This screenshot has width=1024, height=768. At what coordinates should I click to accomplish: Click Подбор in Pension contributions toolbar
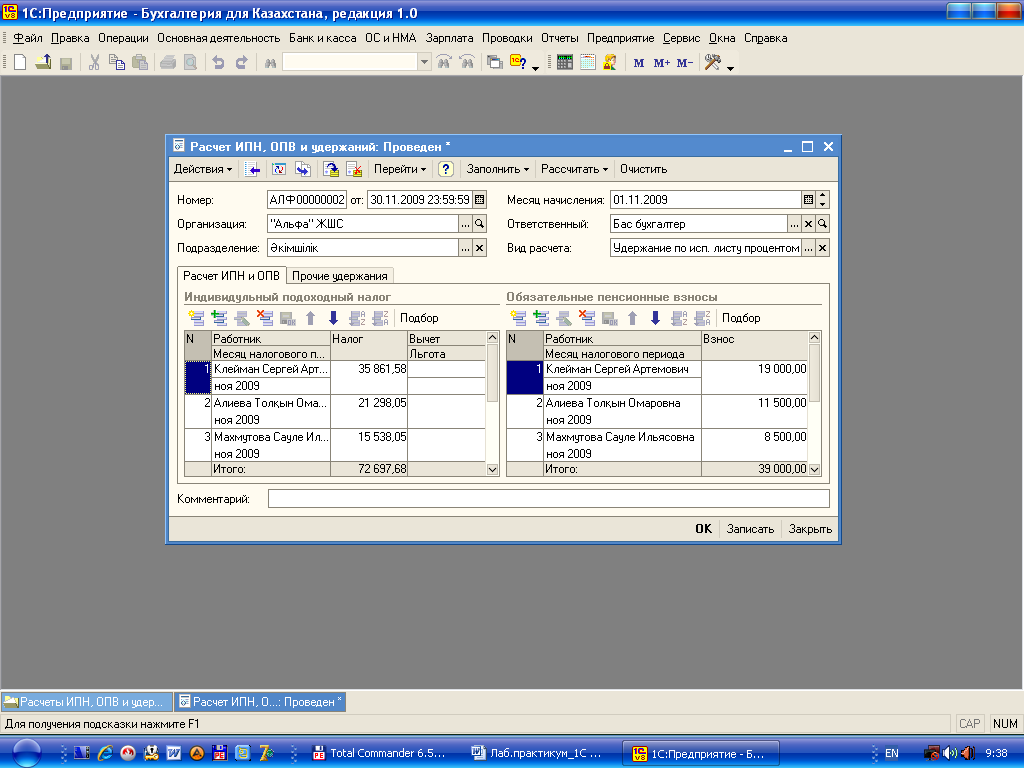click(x=741, y=318)
